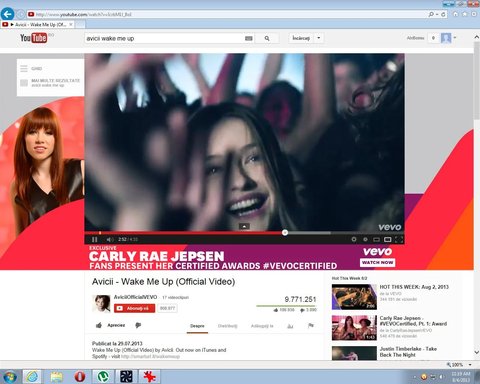Open the video statistics bar-chart icon
The height and width of the screenshot is (384, 480).
290,326
